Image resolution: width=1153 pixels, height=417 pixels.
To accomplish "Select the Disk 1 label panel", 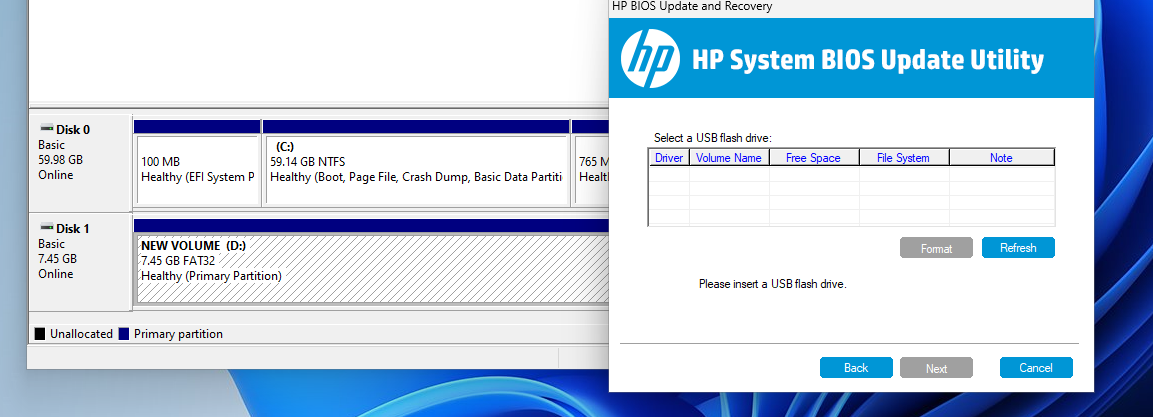I will (x=79, y=260).
